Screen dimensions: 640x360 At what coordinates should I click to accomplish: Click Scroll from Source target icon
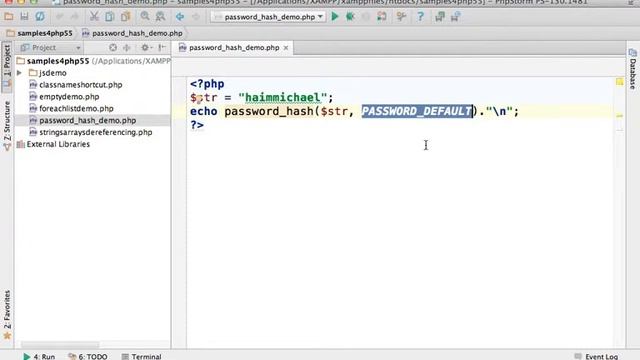[113, 48]
